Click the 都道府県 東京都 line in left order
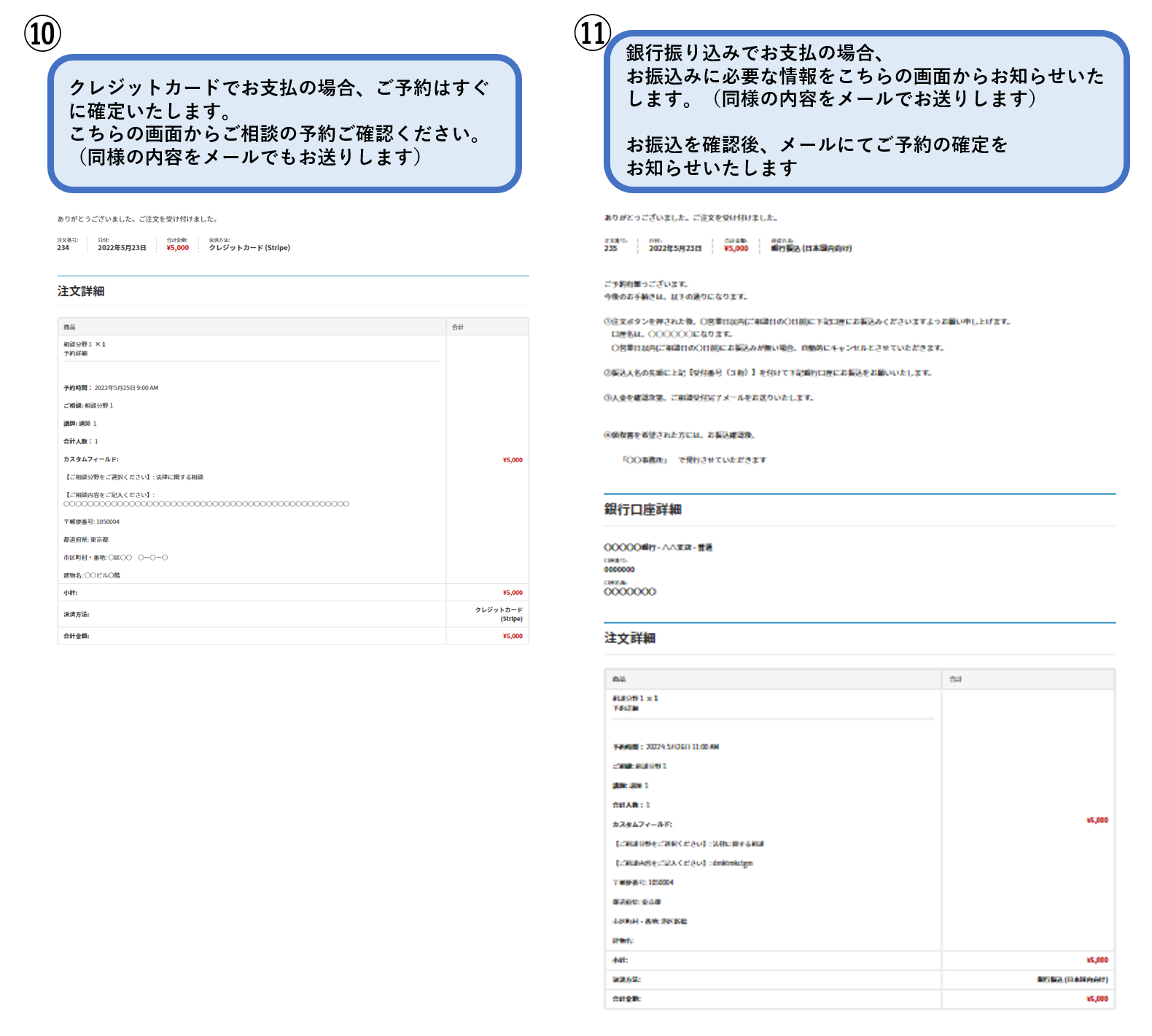The width and height of the screenshot is (1152, 1036). point(86,540)
